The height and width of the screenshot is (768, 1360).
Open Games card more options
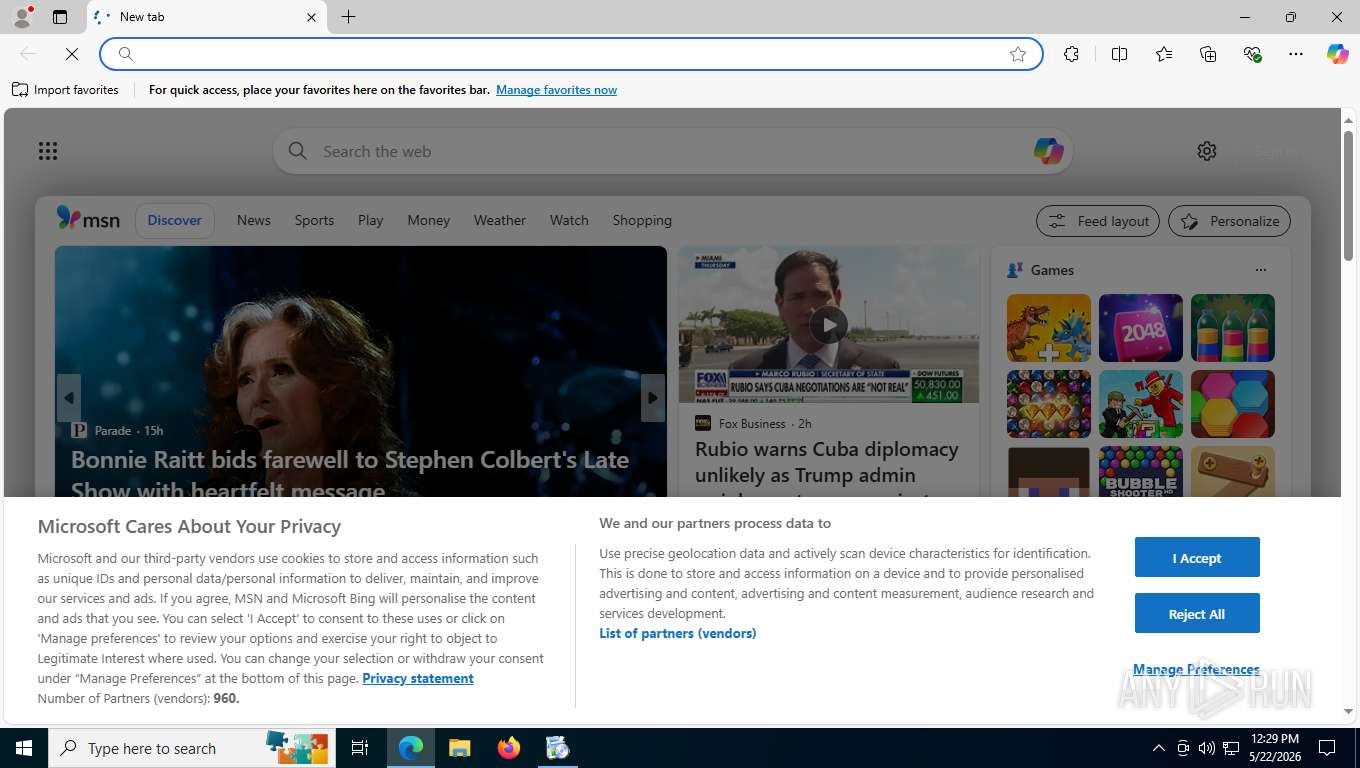point(1260,270)
